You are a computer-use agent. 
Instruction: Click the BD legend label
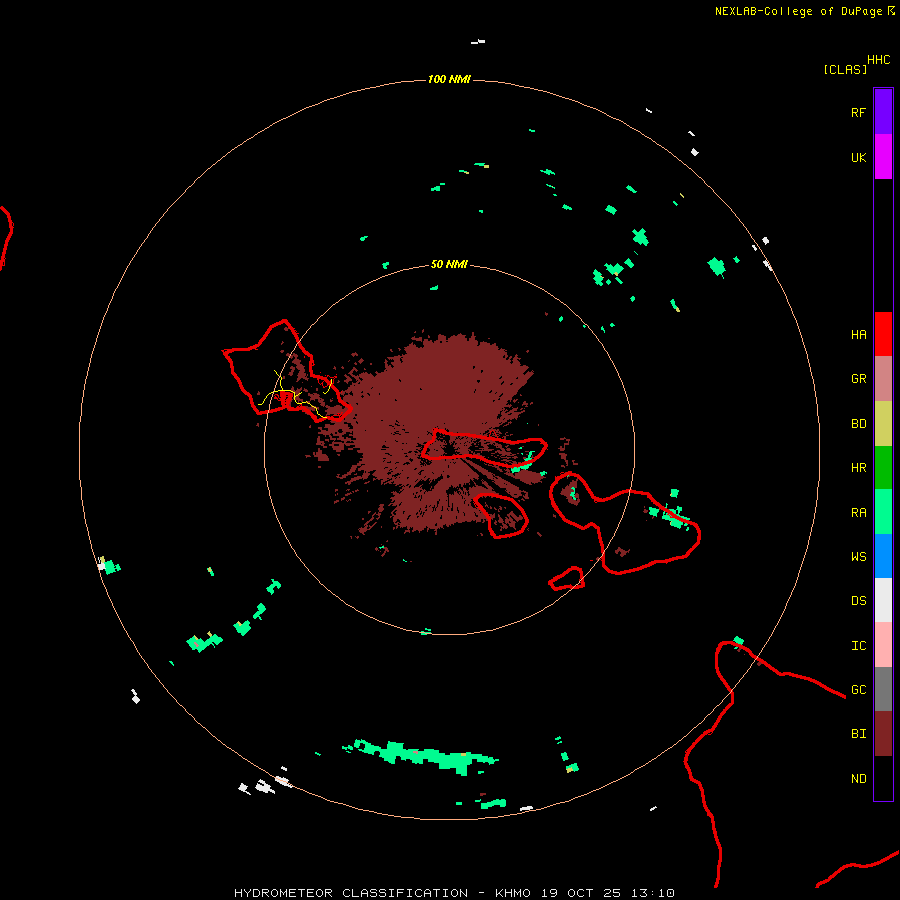point(858,424)
